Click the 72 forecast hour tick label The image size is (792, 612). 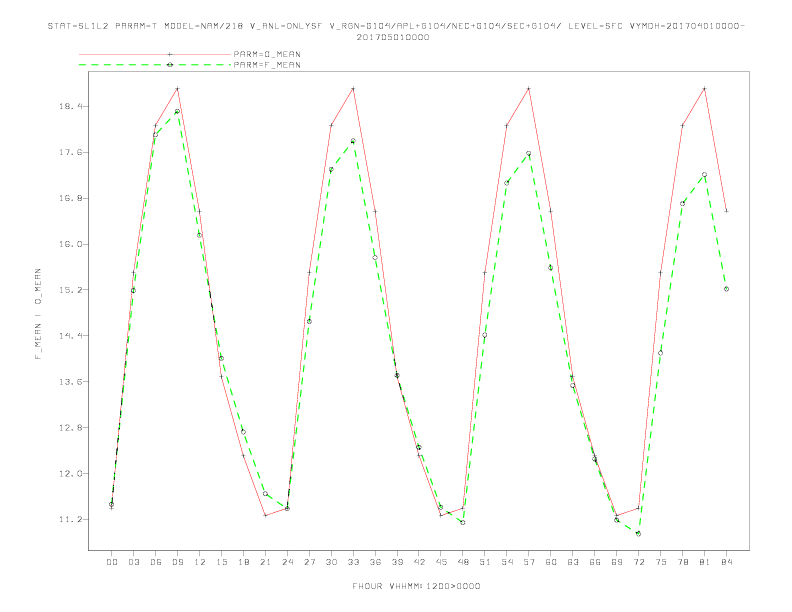pyautogui.click(x=639, y=562)
